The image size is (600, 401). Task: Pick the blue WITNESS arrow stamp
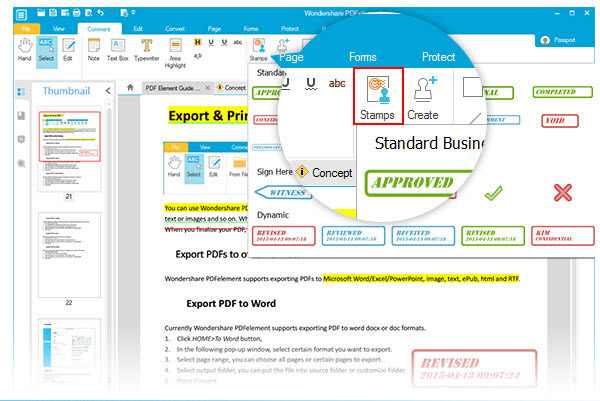[x=283, y=192]
